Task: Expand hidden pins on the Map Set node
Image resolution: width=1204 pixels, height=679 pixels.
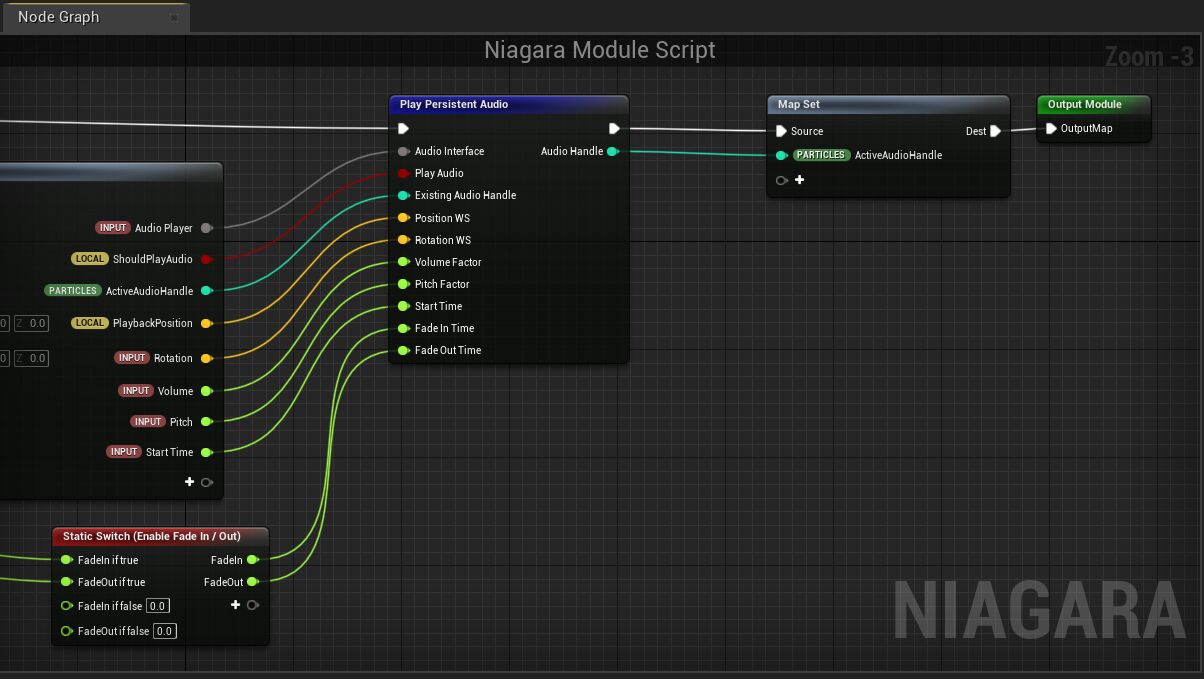Action: pos(781,180)
